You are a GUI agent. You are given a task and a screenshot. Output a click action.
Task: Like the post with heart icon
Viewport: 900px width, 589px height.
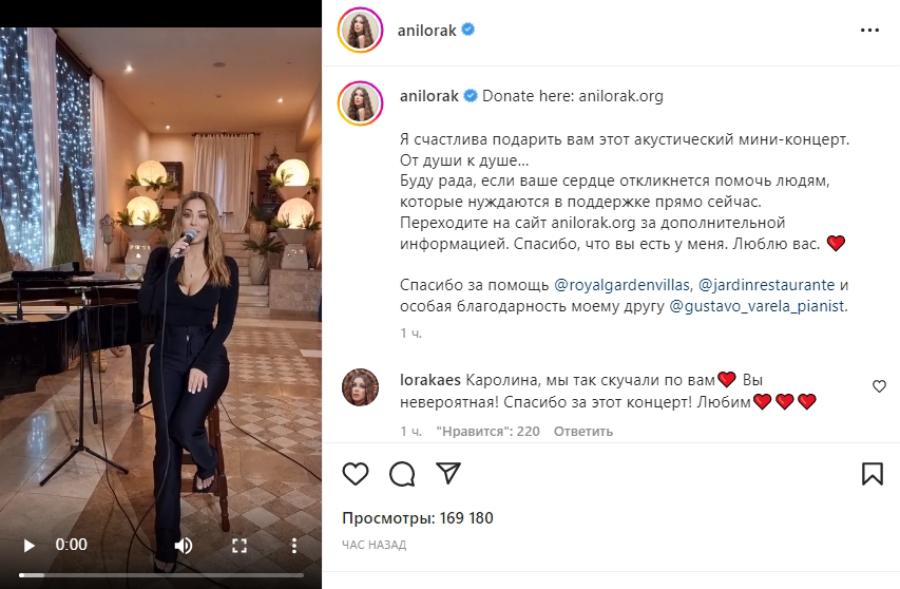pyautogui.click(x=355, y=474)
